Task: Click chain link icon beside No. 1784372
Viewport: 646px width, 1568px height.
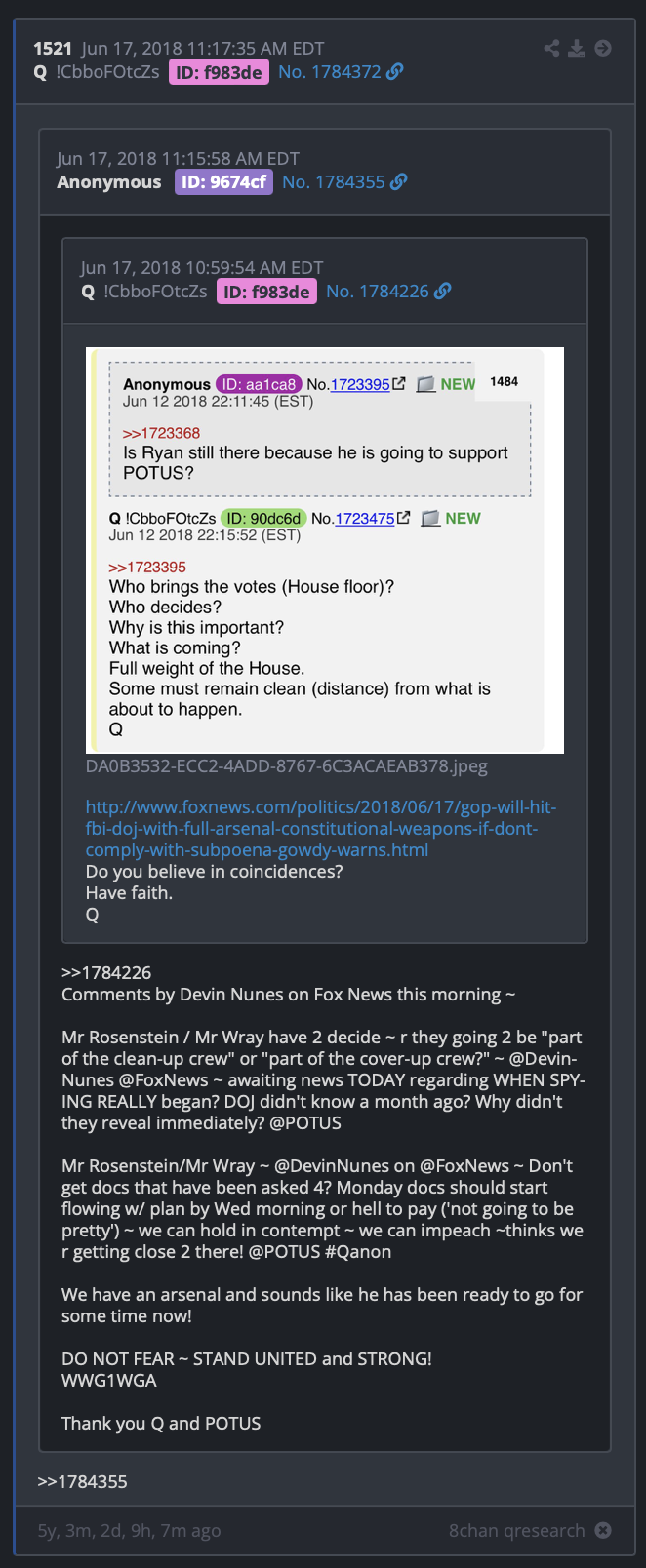Action: point(395,71)
